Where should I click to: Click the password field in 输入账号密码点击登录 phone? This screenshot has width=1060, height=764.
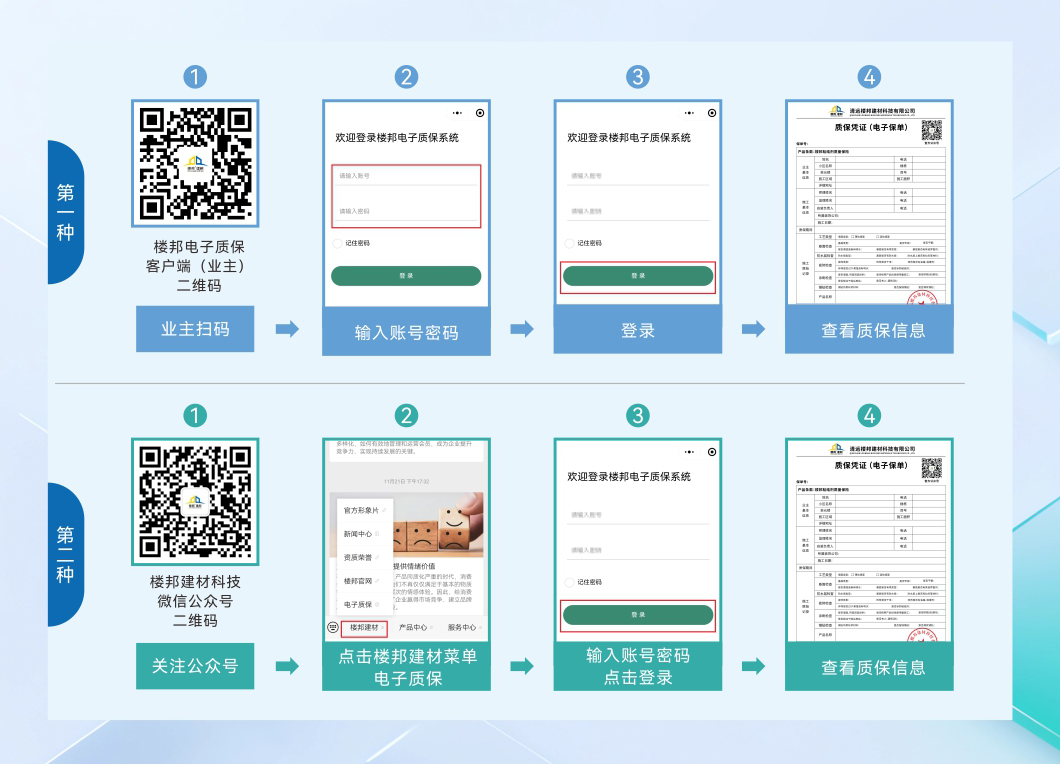638,550
